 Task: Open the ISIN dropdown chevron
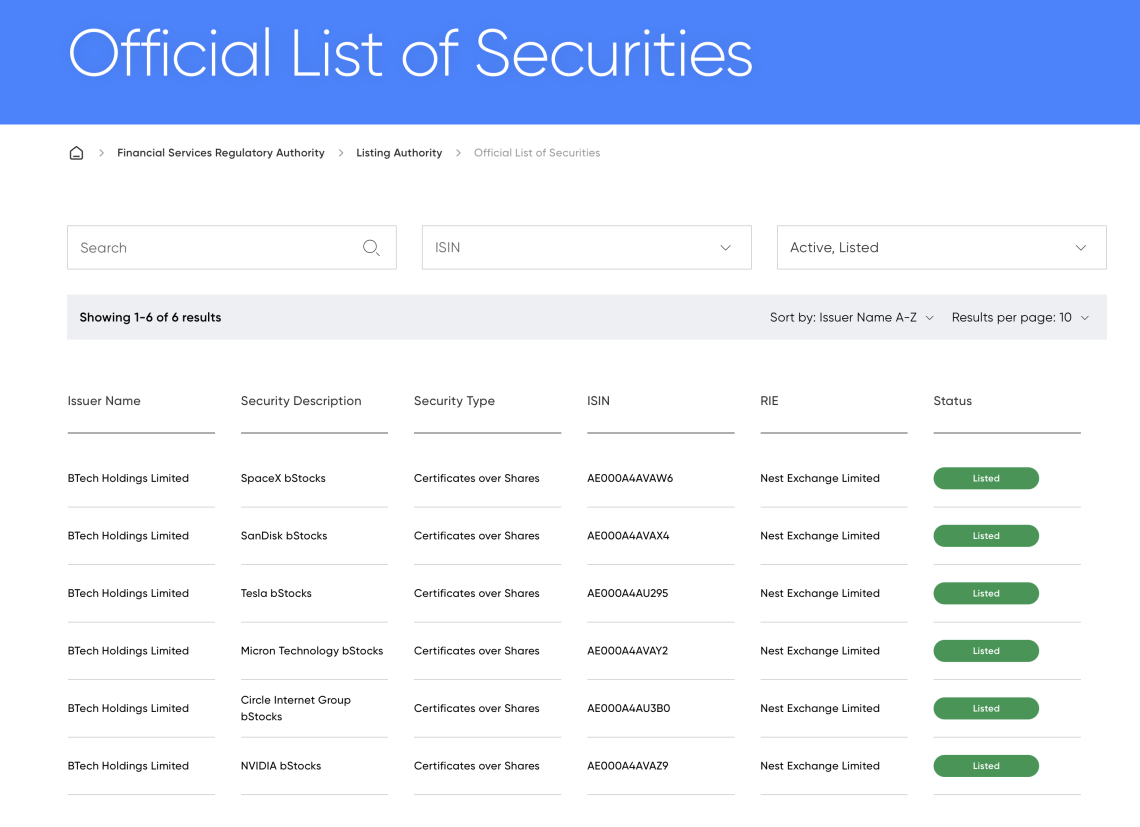[x=725, y=247]
